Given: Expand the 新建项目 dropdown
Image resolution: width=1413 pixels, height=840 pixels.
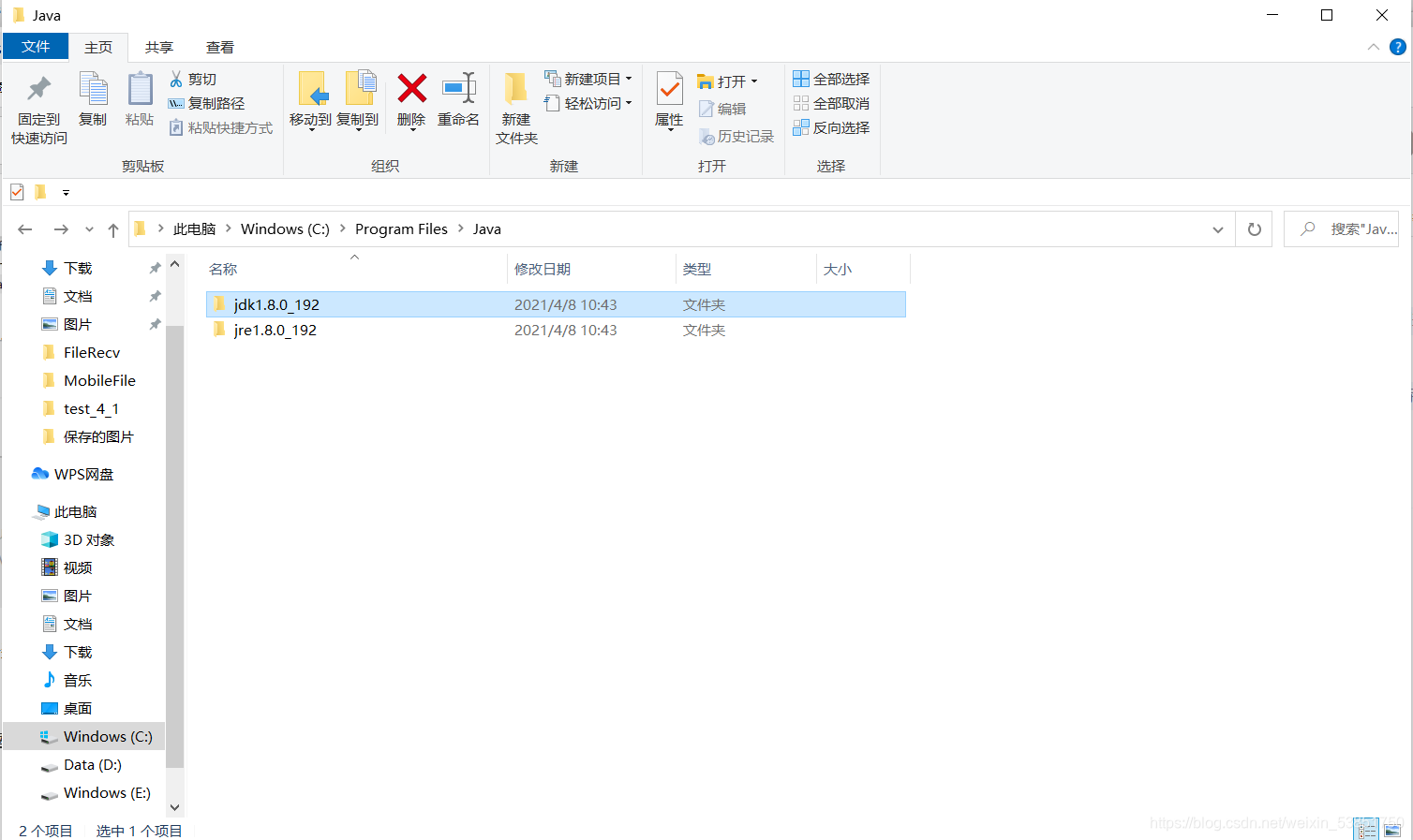Looking at the screenshot, I should (x=629, y=80).
